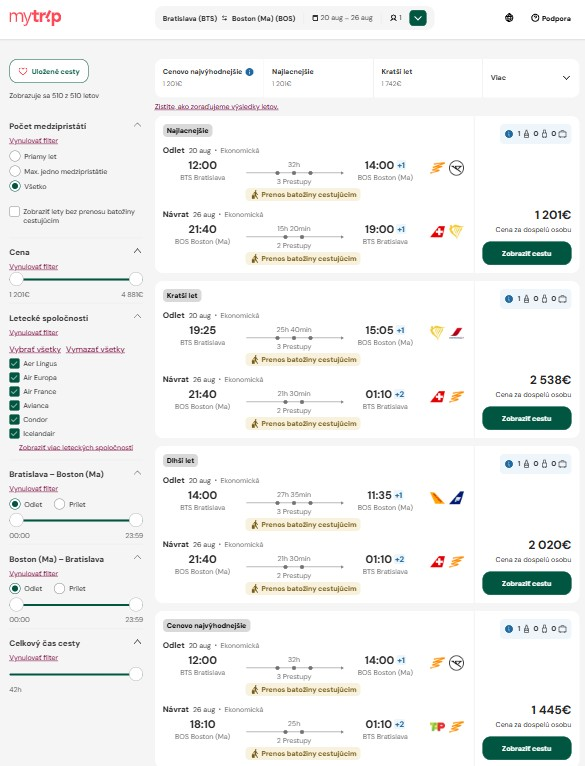Screen dimensions: 585x766
Task: Click baggage info icon on the 1 201€ flight
Action: pyautogui.click(x=509, y=134)
